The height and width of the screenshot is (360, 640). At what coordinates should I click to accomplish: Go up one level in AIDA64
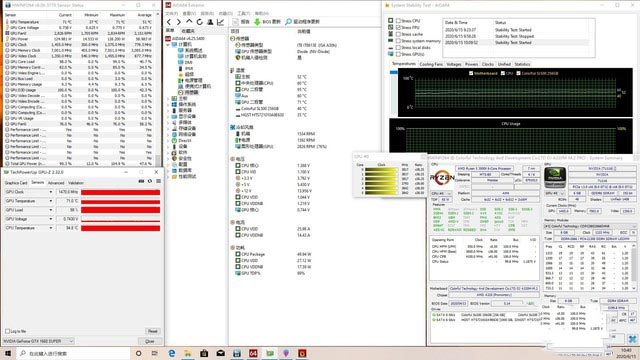pyautogui.click(x=189, y=22)
